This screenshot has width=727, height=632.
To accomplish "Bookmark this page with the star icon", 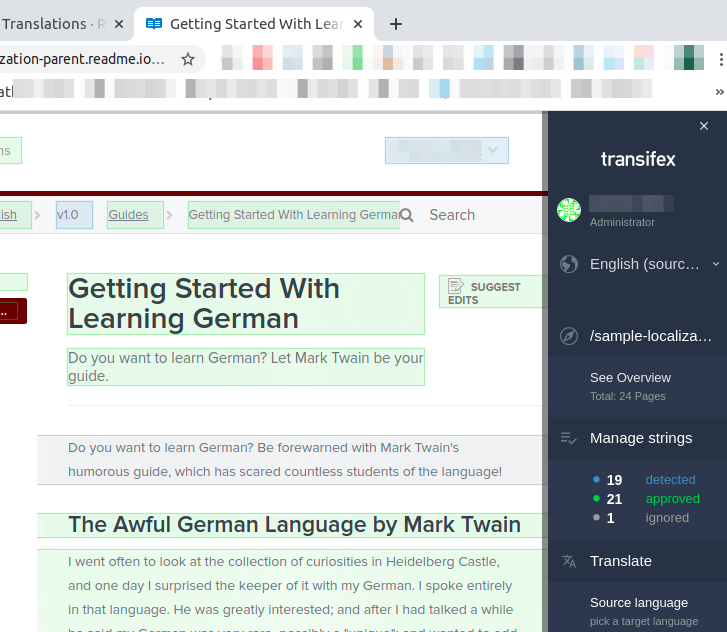I will 188,59.
